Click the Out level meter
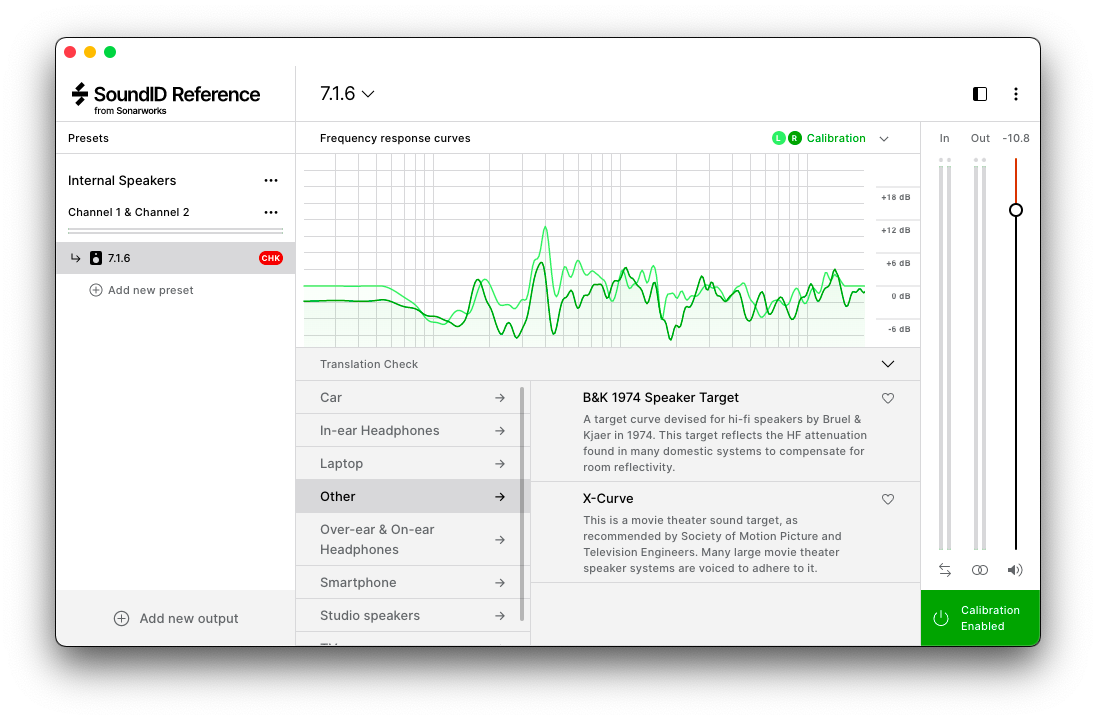 pos(979,354)
